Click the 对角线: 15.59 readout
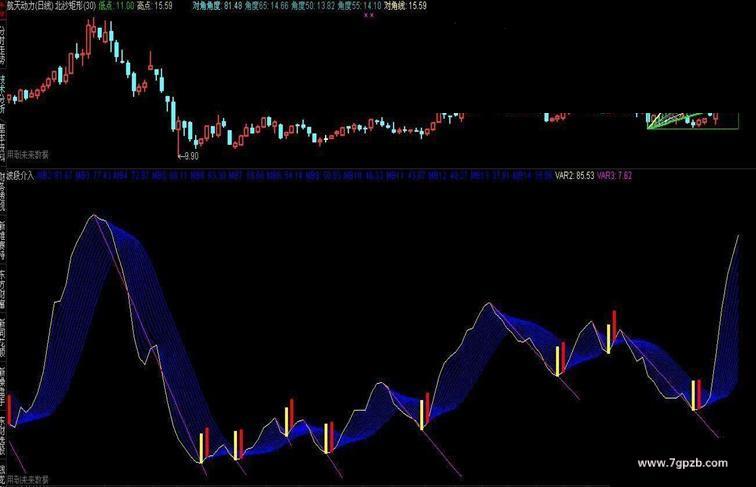Image resolution: width=756 pixels, height=487 pixels. click(x=405, y=6)
